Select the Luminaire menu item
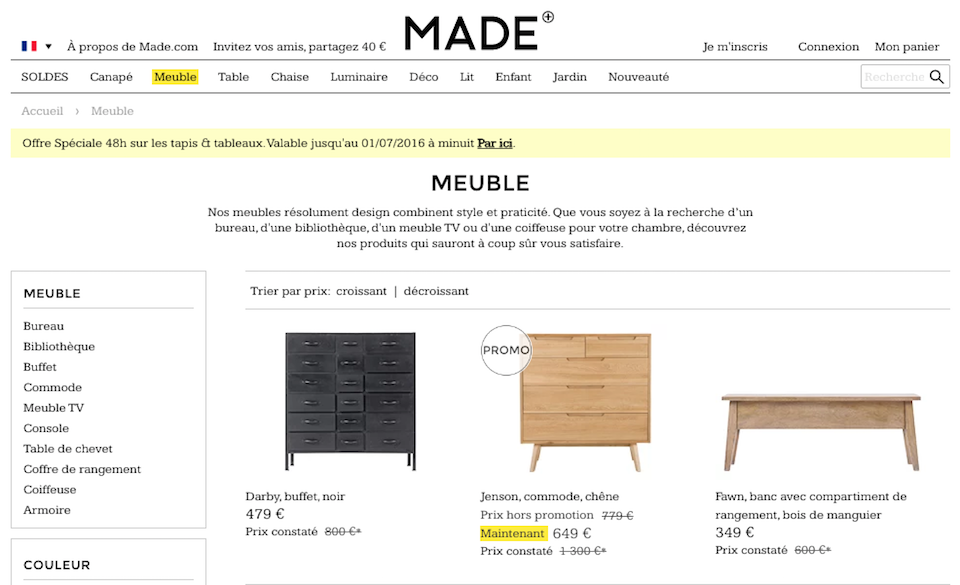Image resolution: width=960 pixels, height=585 pixels. (359, 77)
